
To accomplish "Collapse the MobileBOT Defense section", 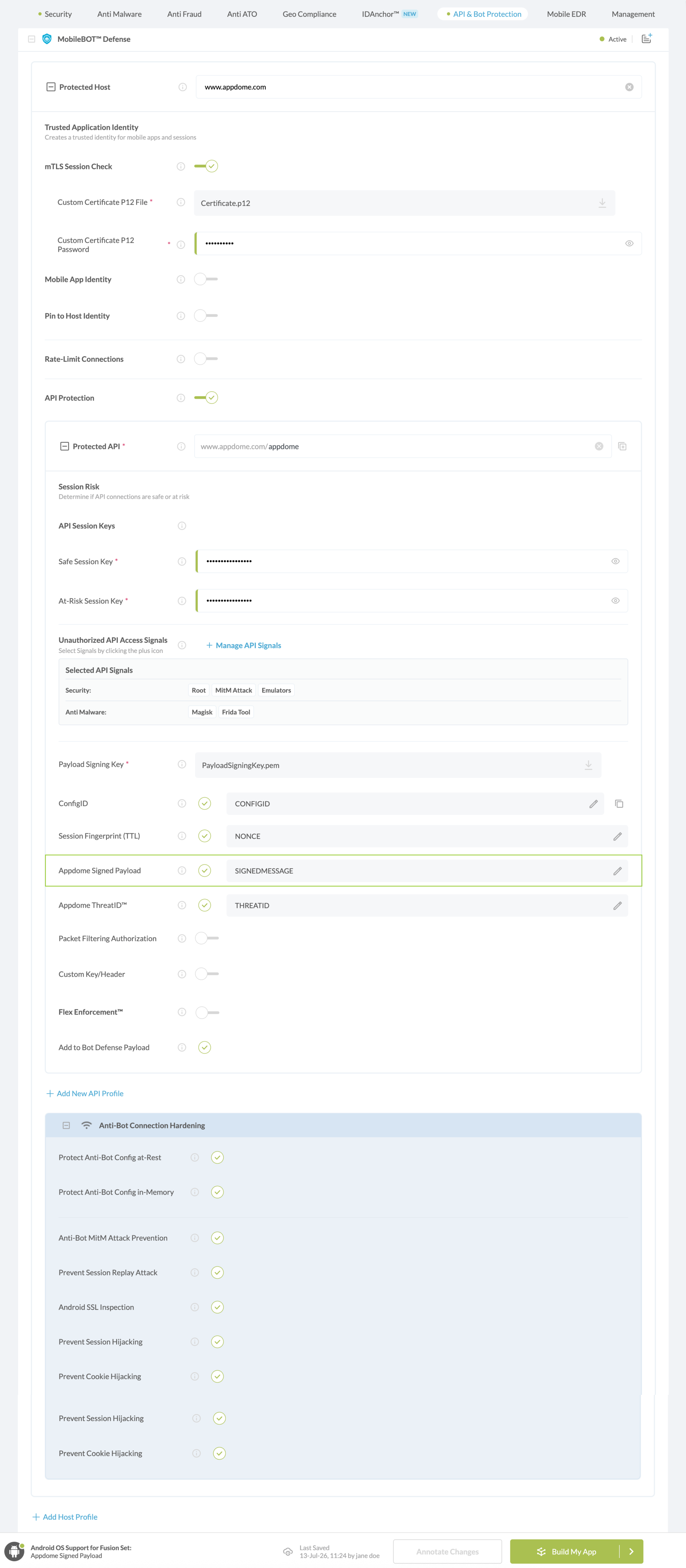I will (31, 39).
